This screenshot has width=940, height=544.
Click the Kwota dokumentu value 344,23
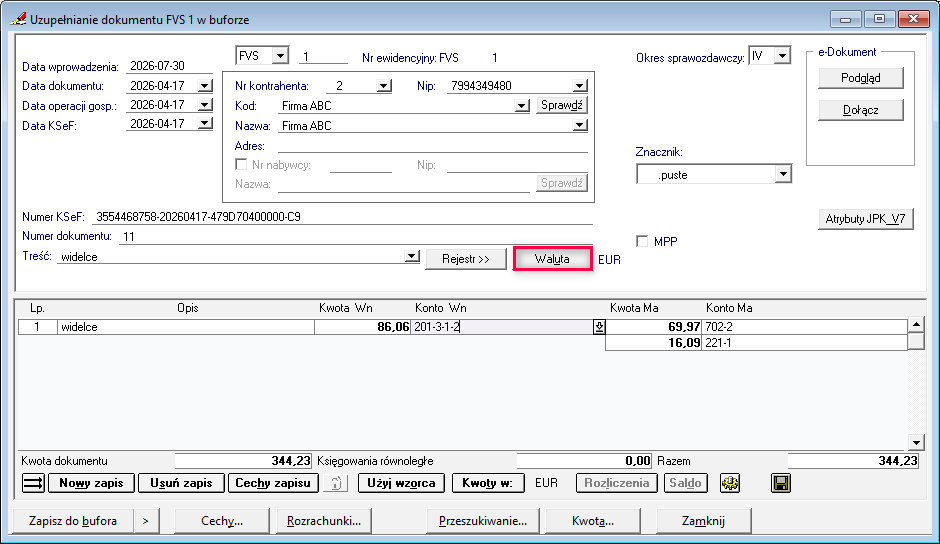(x=243, y=461)
